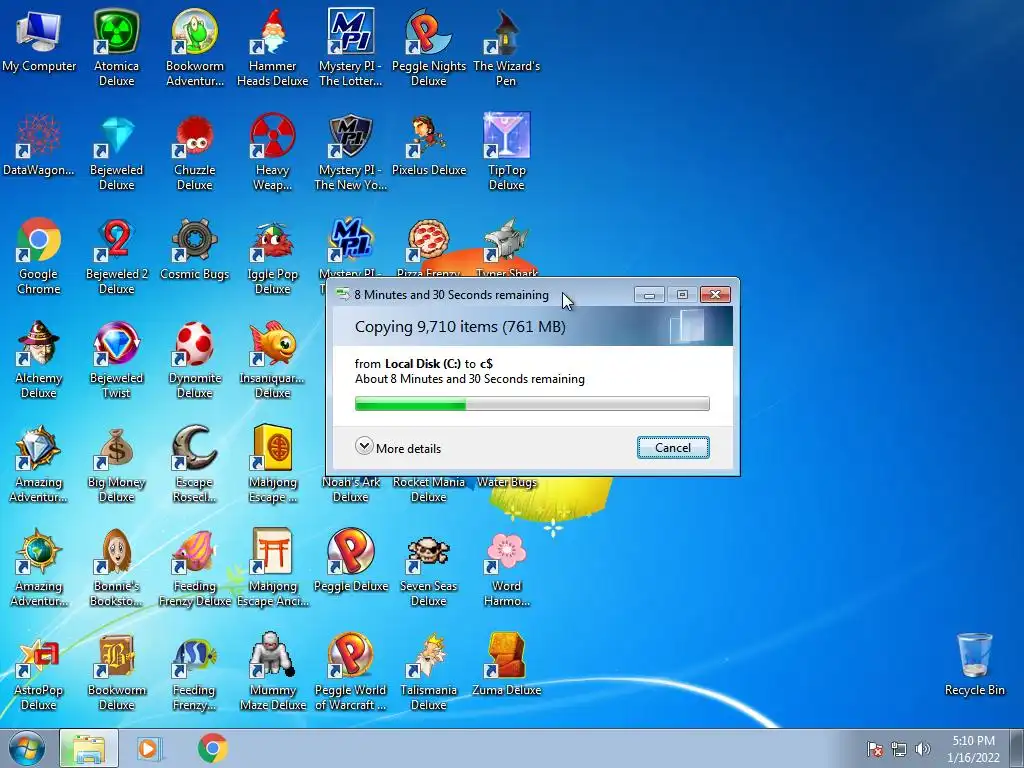Close the copy progress dialog

715,295
